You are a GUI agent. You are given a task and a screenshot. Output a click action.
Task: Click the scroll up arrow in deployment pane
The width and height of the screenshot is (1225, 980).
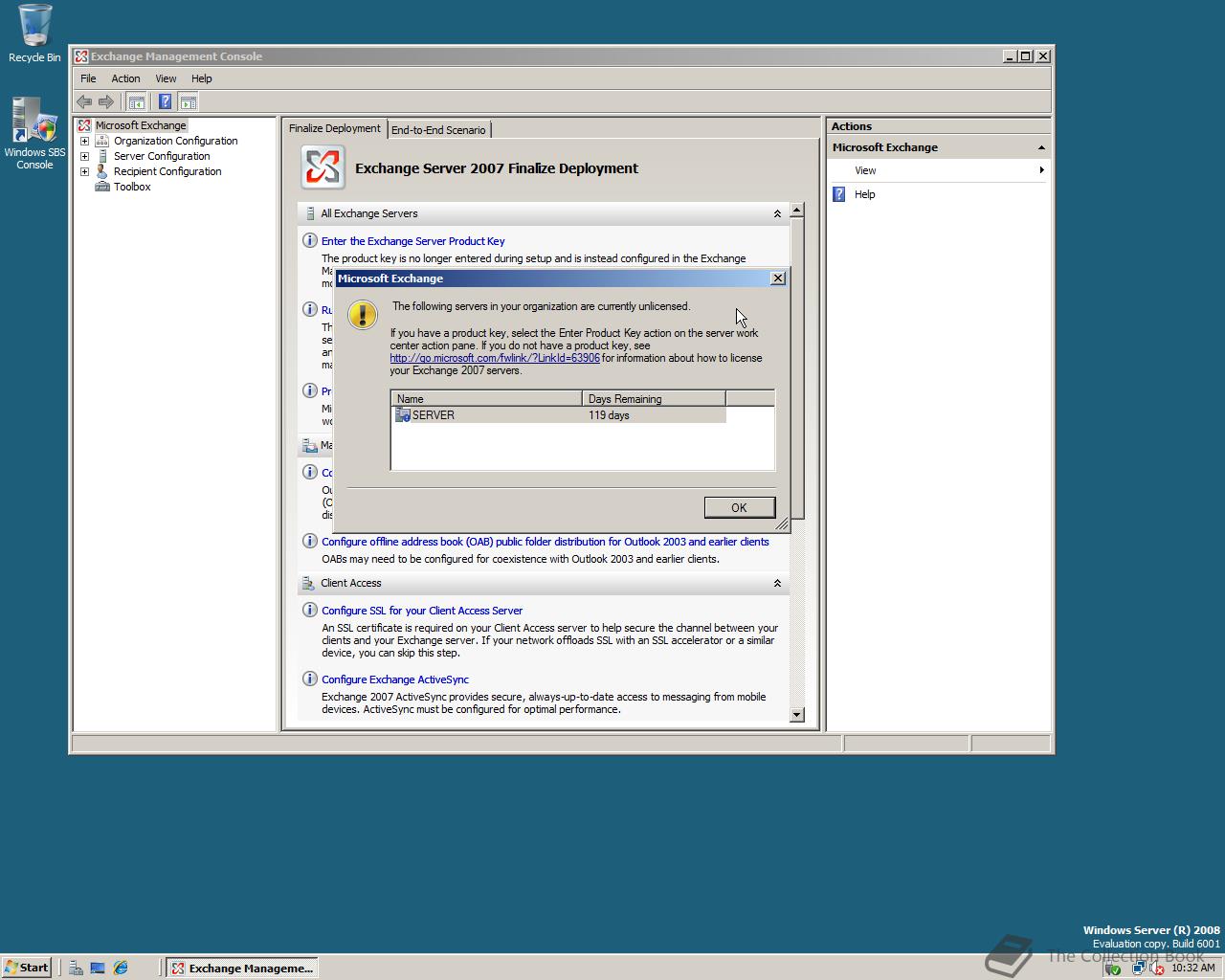point(797,210)
